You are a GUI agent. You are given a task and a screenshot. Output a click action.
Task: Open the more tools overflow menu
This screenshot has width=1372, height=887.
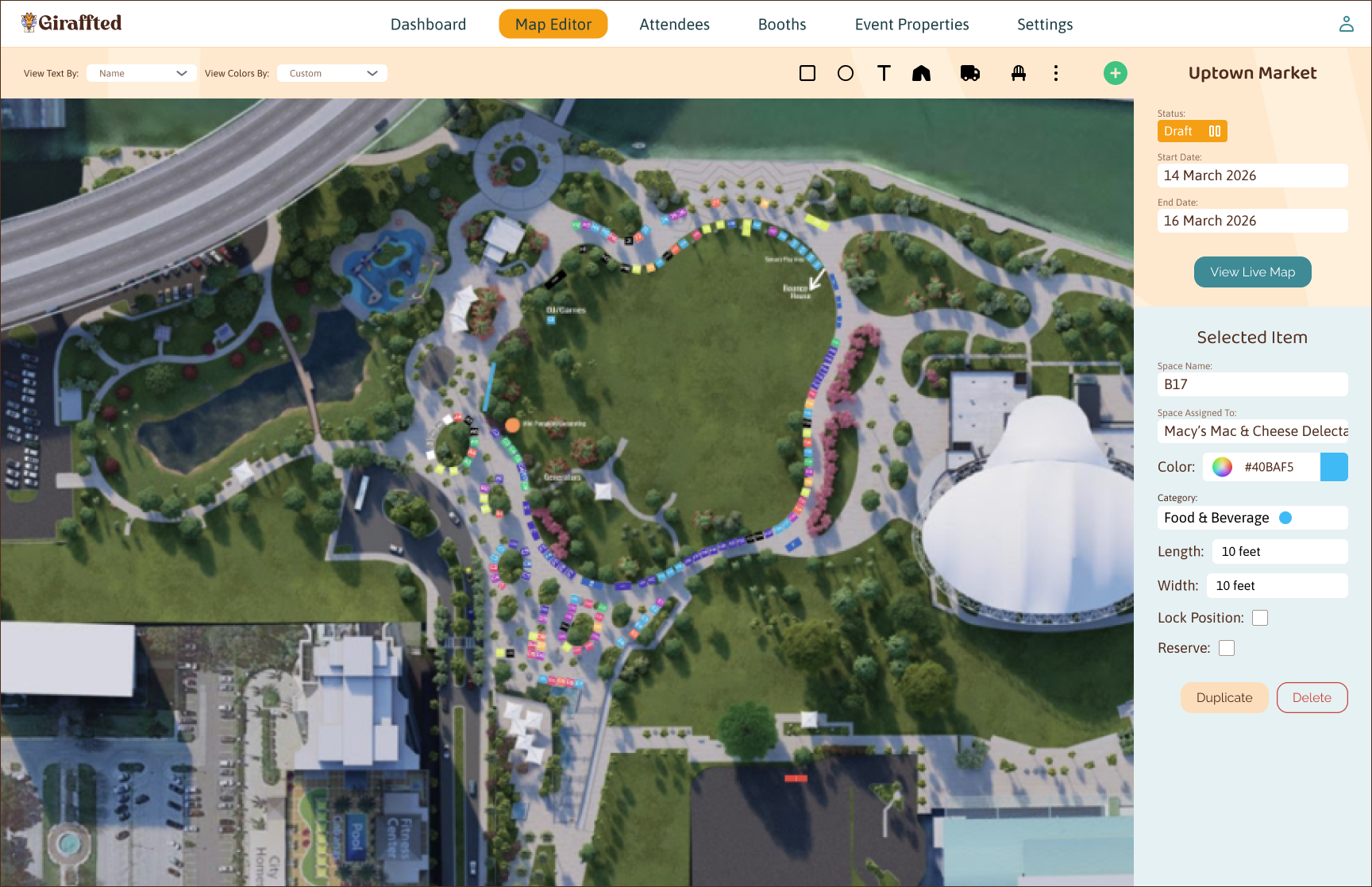point(1056,73)
